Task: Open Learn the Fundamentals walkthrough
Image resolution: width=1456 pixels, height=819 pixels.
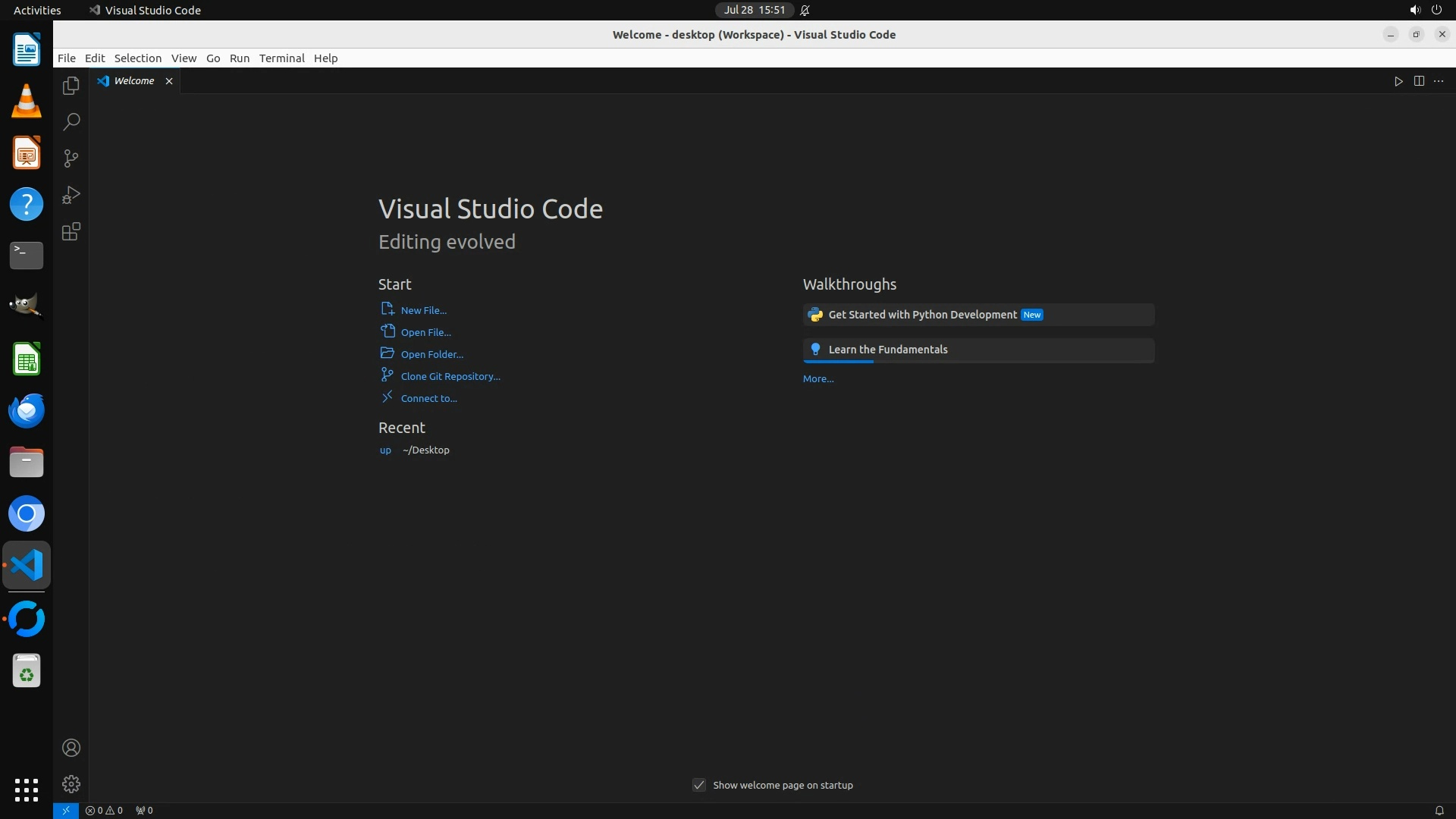Action: (887, 350)
